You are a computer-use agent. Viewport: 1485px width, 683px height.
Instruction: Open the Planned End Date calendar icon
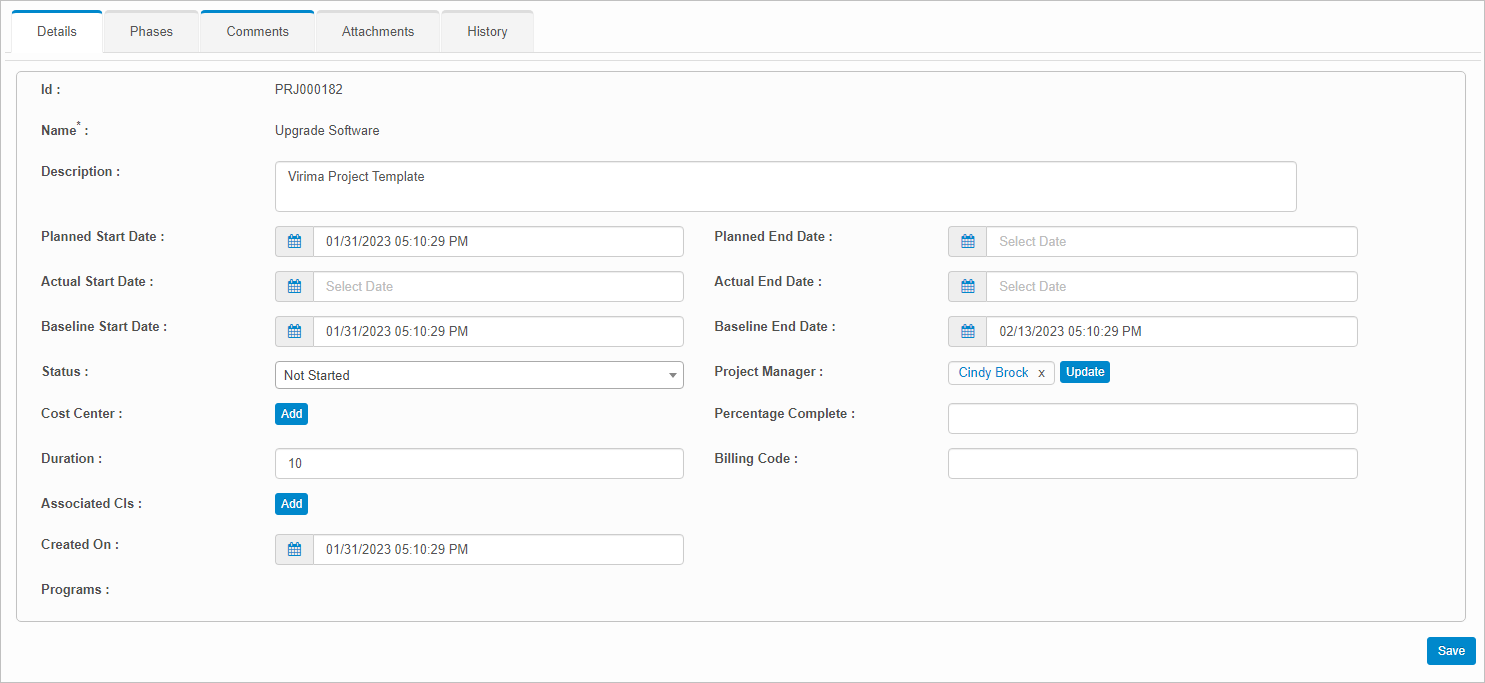[967, 242]
